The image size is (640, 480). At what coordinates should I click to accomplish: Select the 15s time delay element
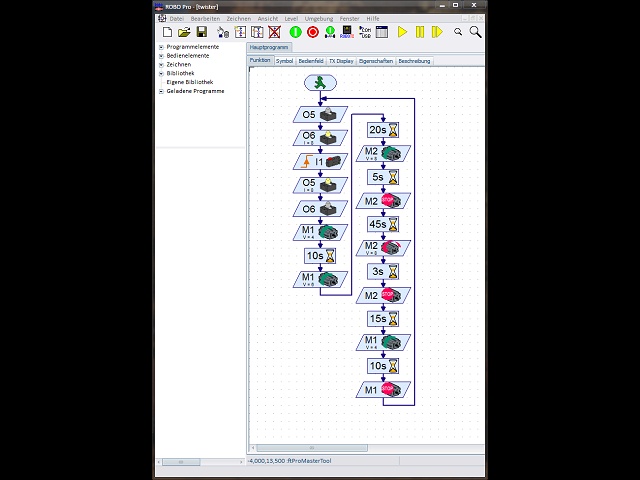click(x=383, y=319)
